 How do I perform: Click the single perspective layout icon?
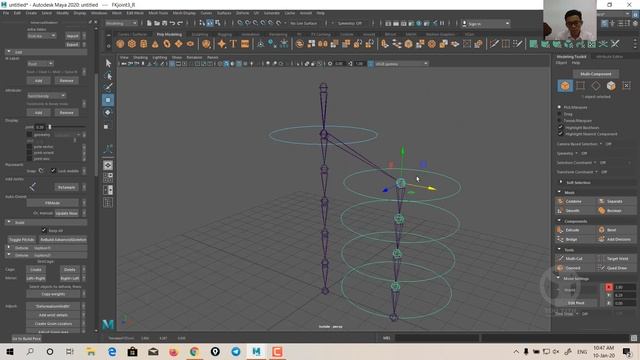click(108, 165)
